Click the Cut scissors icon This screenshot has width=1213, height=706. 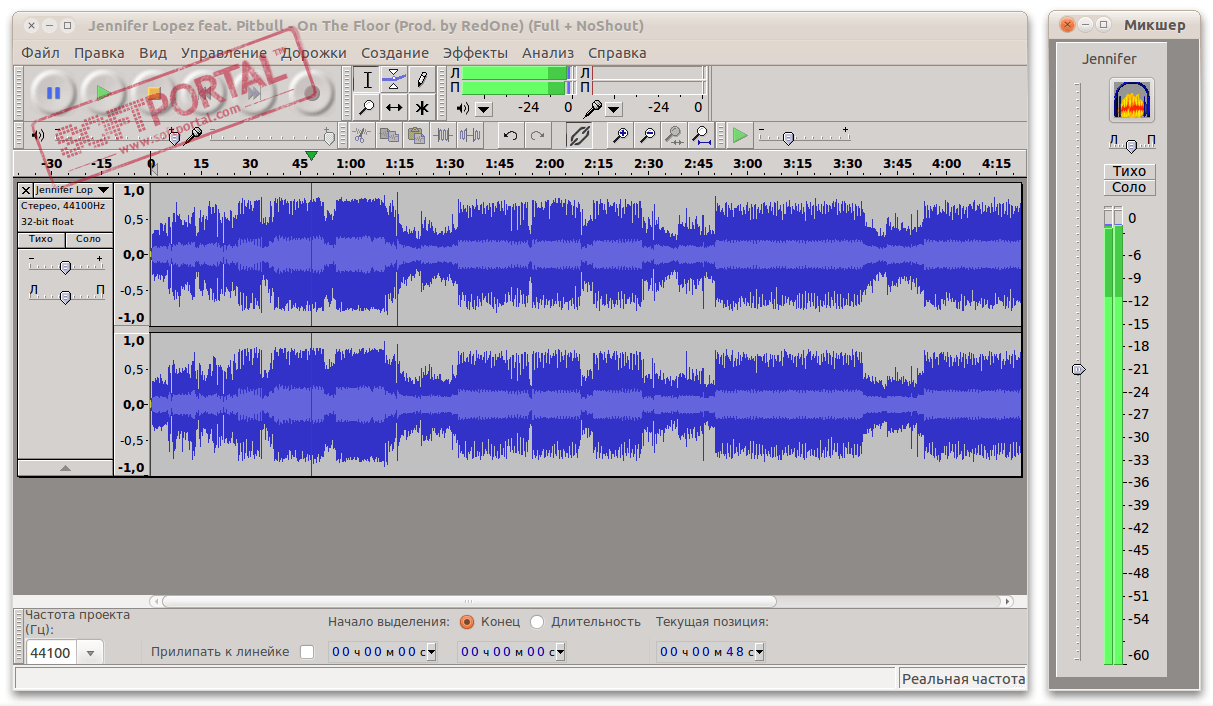pyautogui.click(x=361, y=135)
